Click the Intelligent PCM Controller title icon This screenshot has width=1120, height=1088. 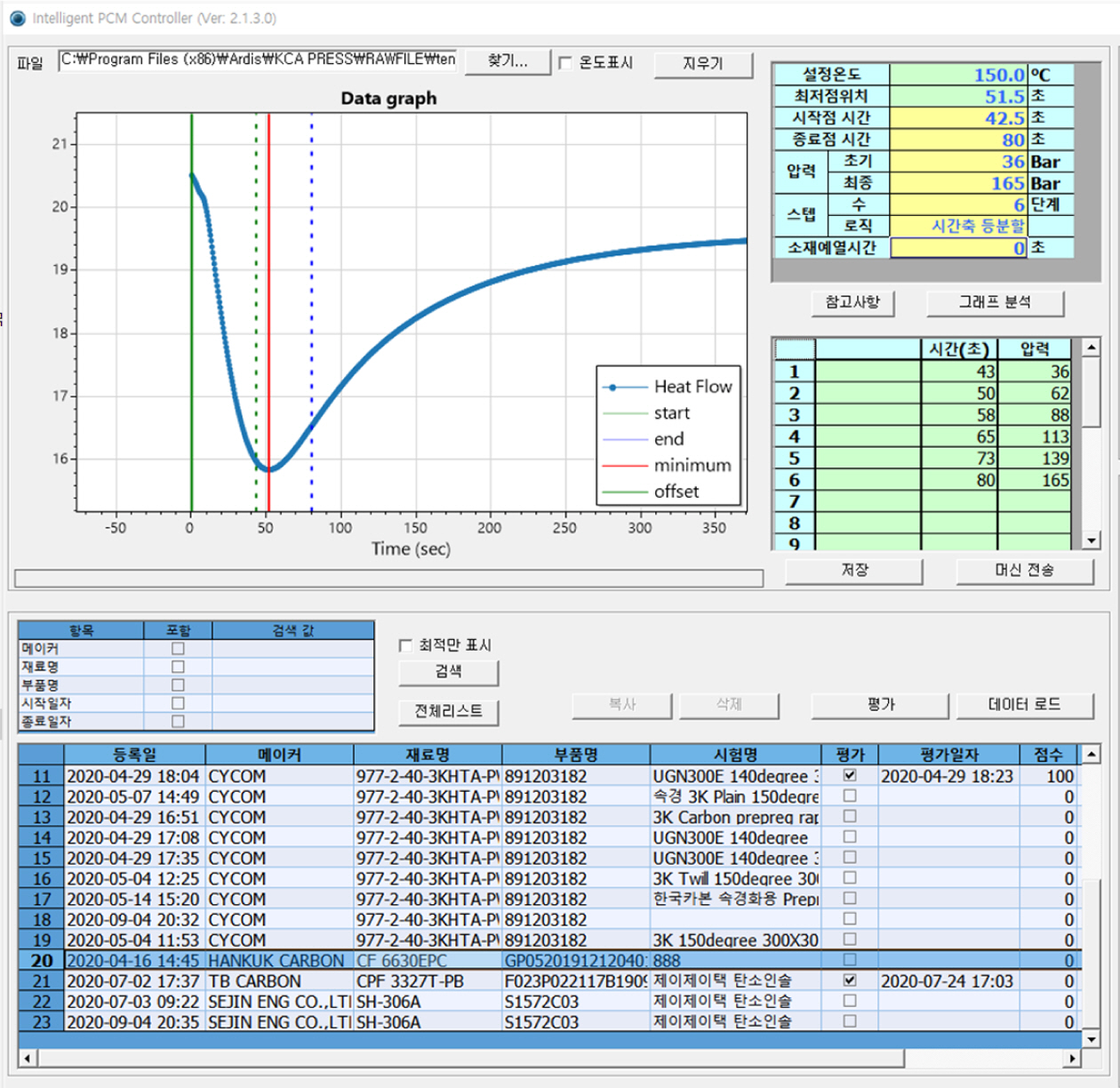click(17, 18)
